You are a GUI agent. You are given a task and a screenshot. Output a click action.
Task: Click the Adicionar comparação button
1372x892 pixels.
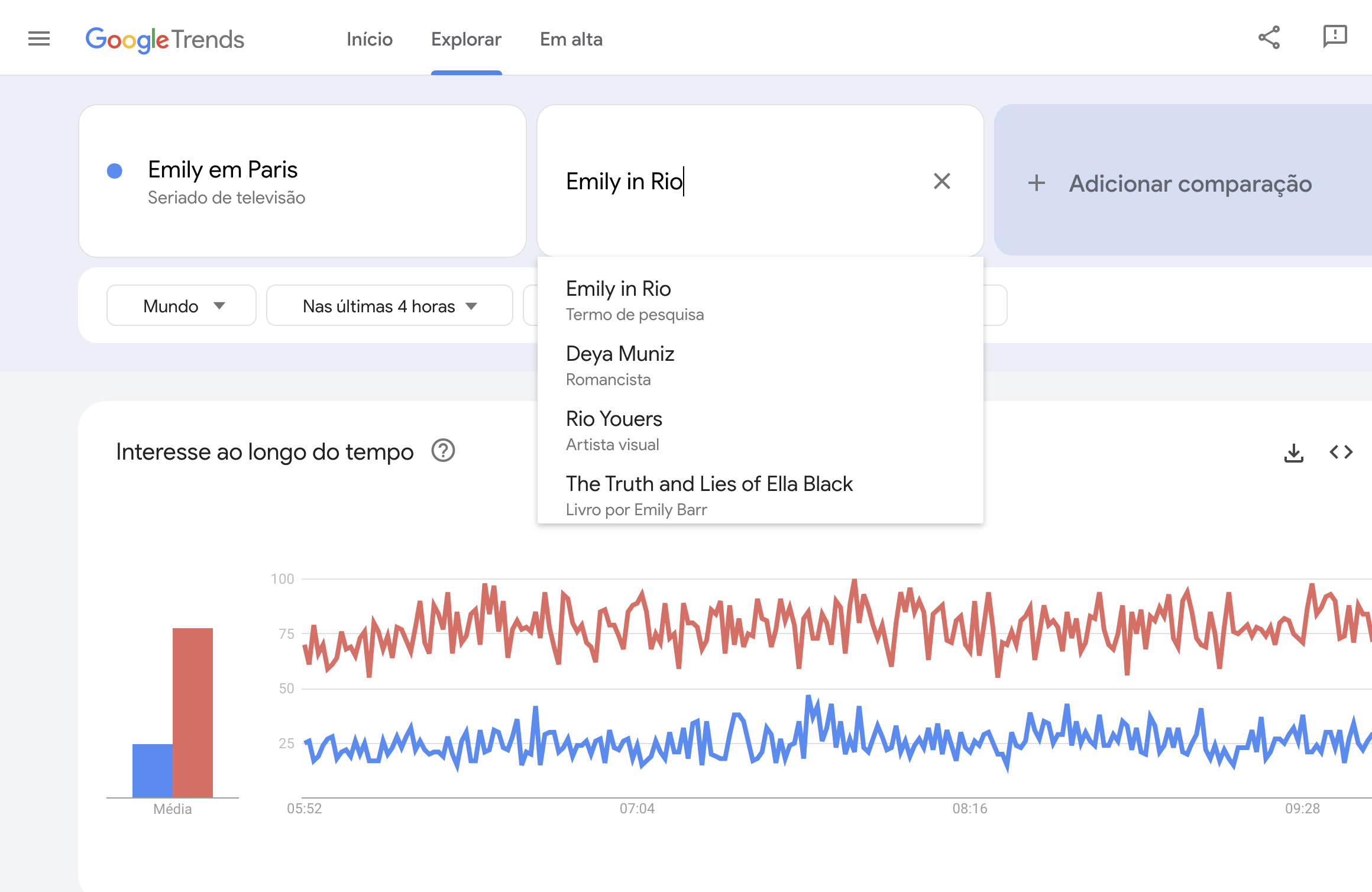coord(1183,180)
